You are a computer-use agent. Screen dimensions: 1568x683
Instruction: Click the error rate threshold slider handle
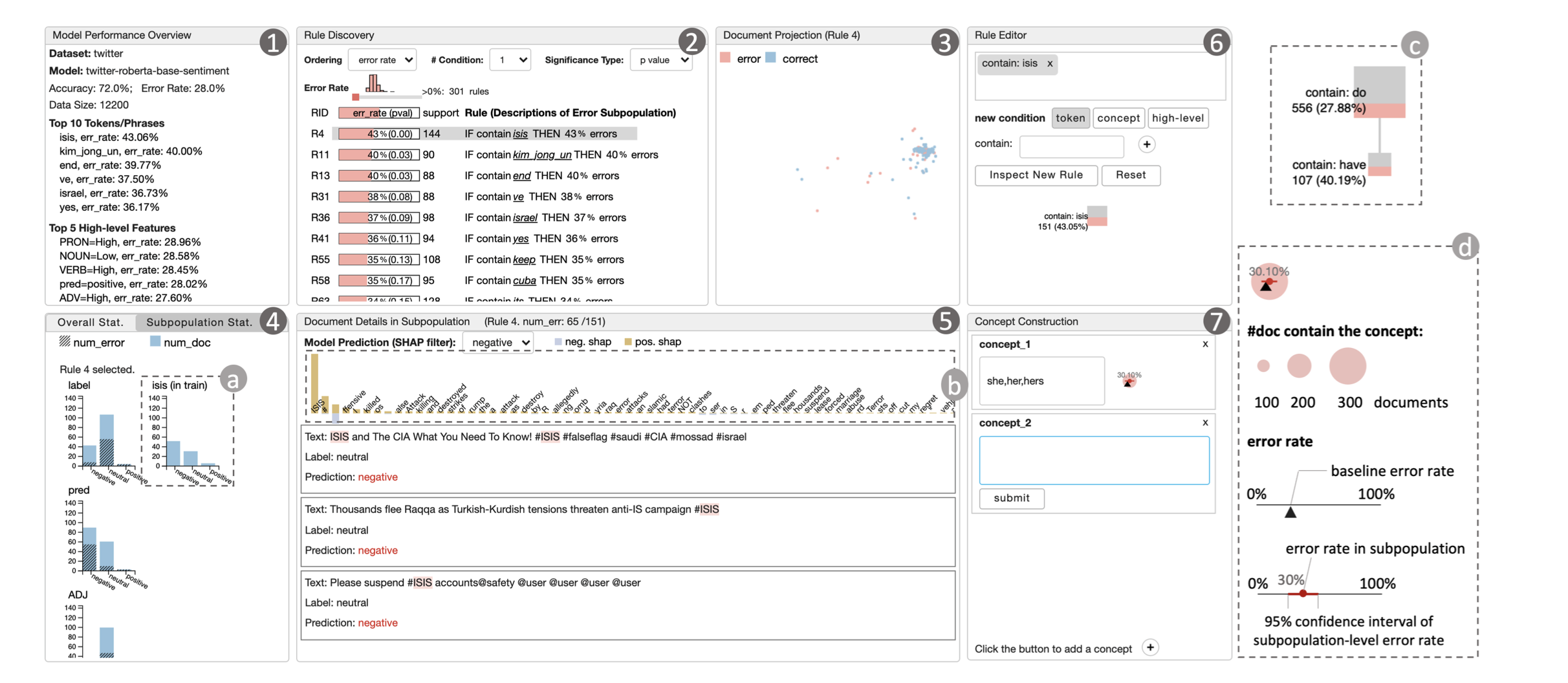[x=356, y=97]
